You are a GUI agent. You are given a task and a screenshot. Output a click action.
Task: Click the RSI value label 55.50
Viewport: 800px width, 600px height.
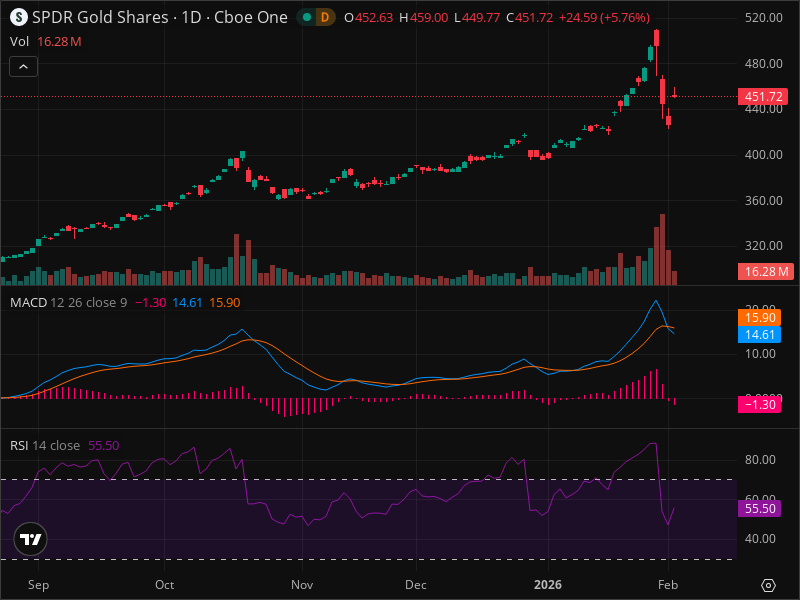[760, 509]
